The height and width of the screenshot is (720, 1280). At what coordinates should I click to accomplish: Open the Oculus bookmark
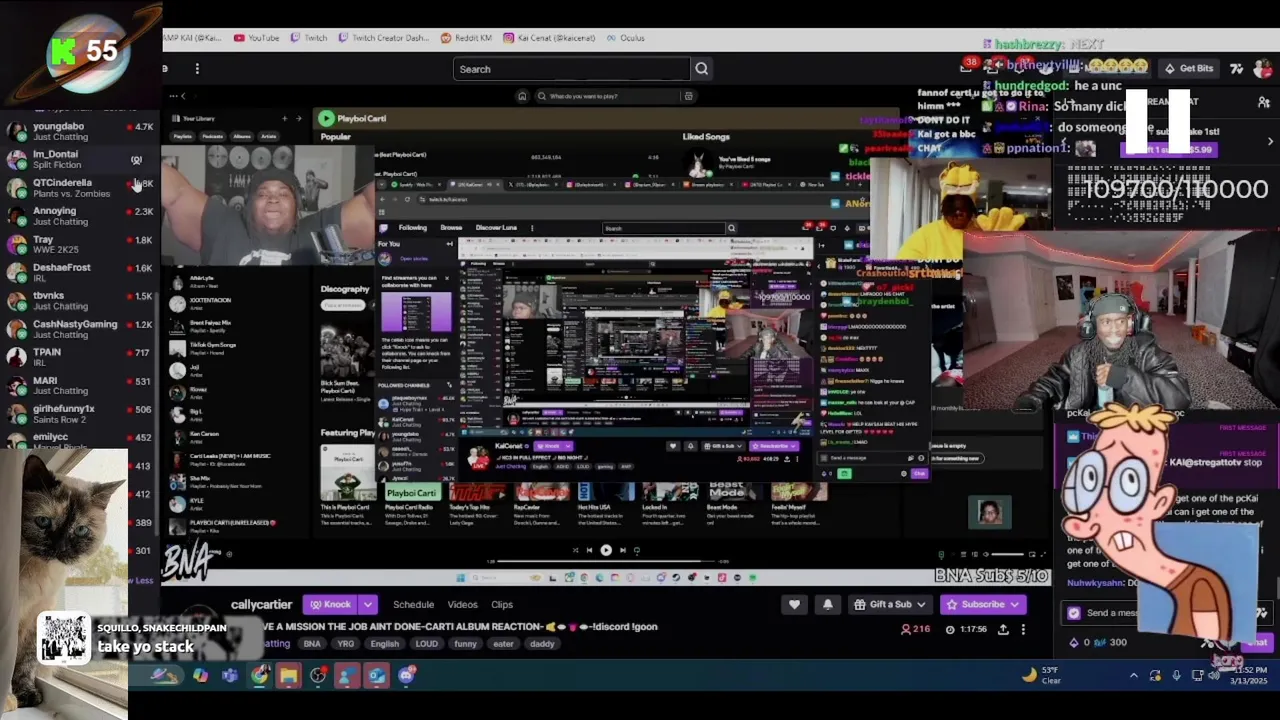point(625,38)
